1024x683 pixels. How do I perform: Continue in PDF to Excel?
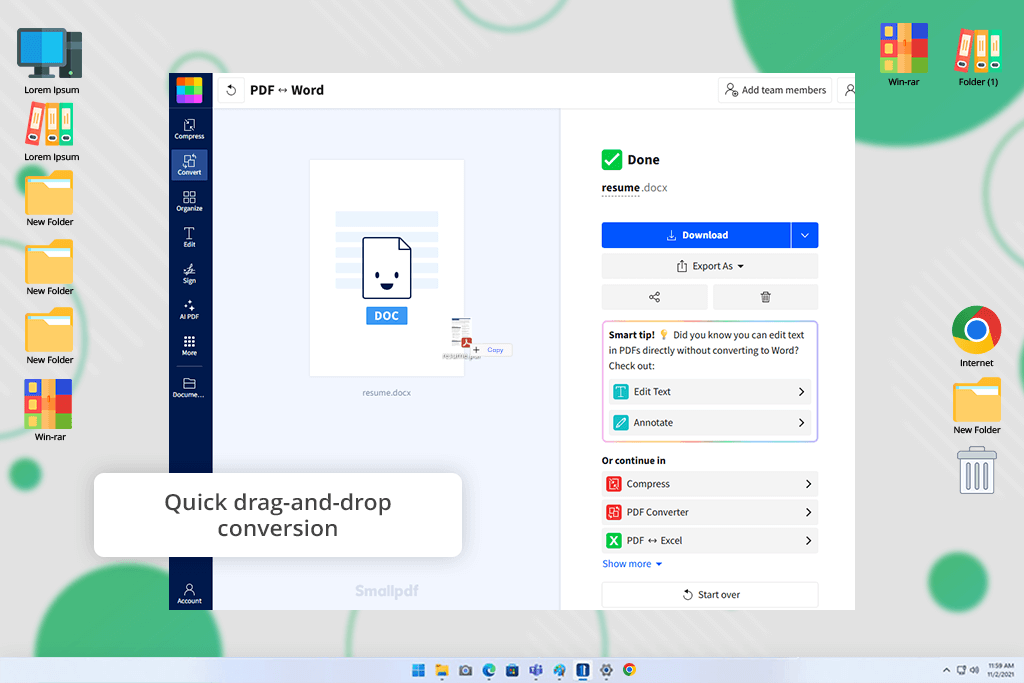pyautogui.click(x=710, y=541)
